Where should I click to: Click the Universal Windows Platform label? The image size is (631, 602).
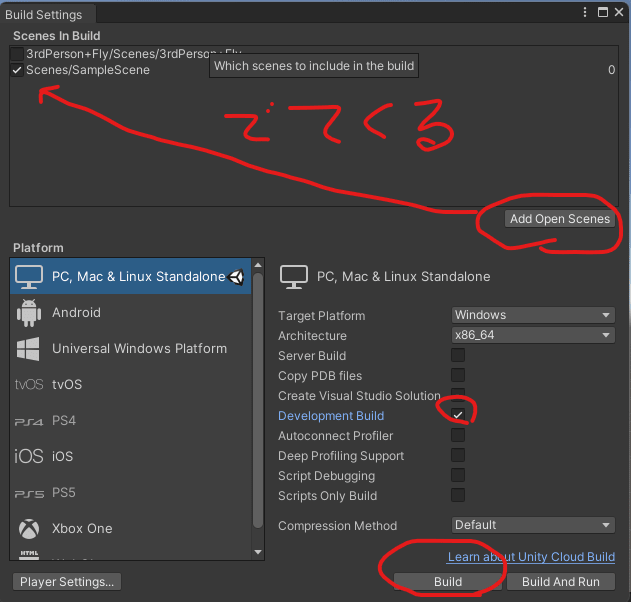click(139, 348)
